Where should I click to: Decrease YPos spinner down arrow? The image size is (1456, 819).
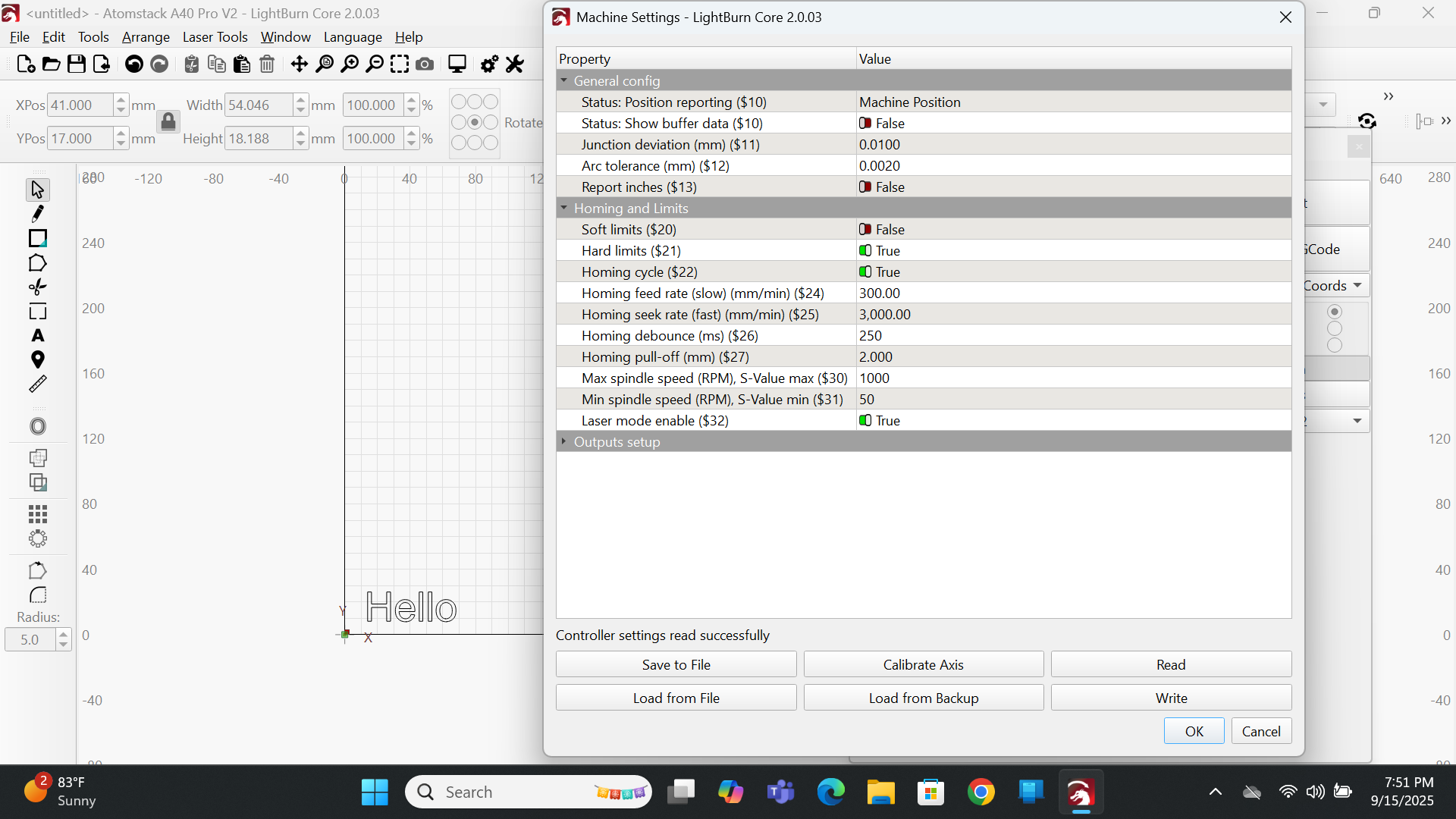121,144
